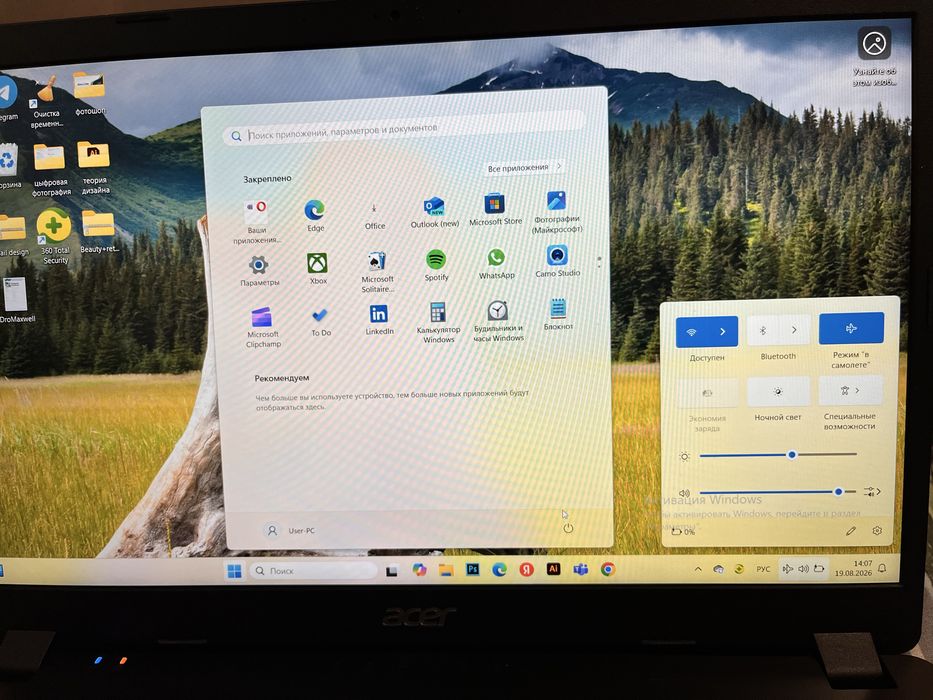Open Edge from the taskbar
This screenshot has height=700, width=933.
(499, 569)
